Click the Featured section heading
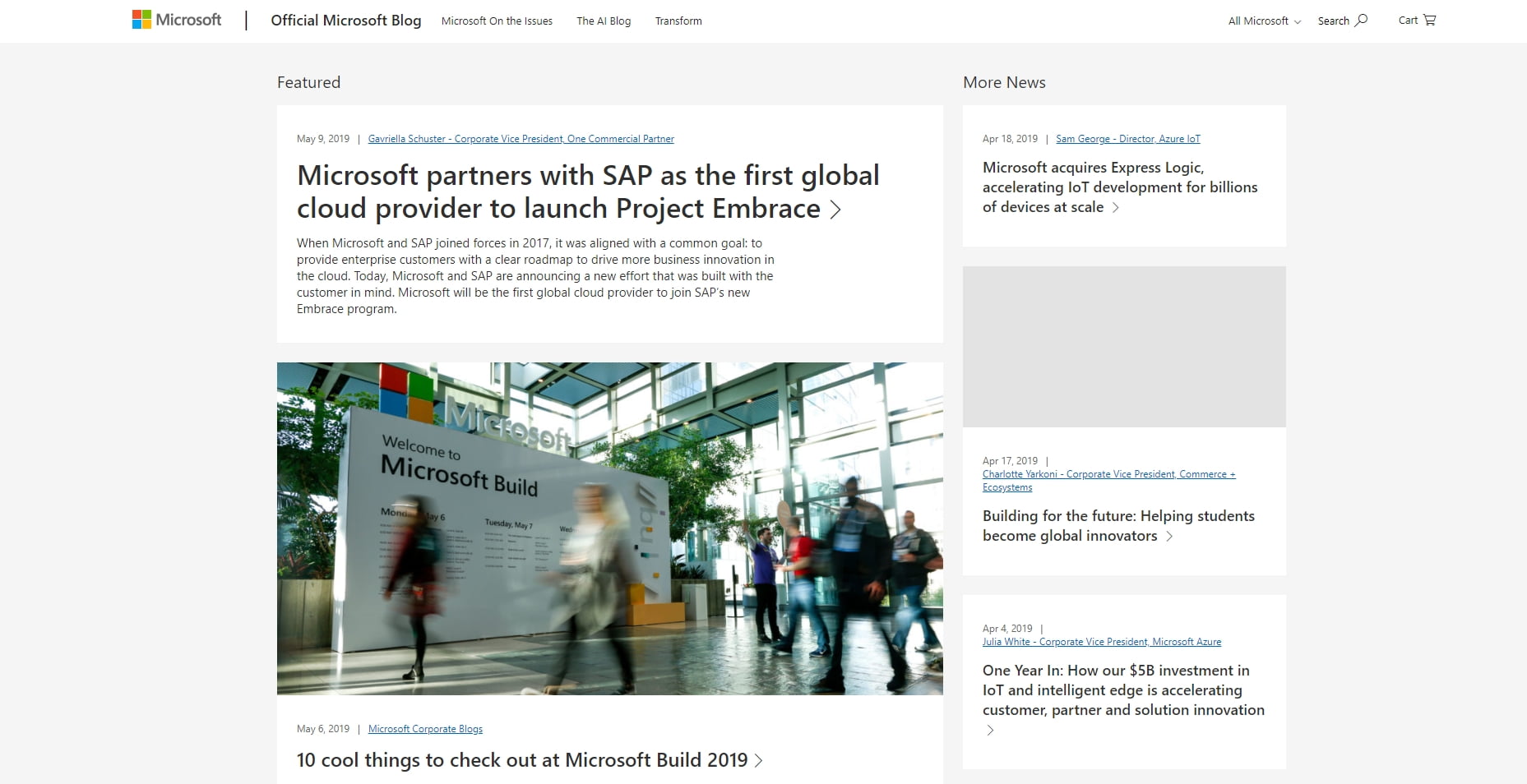Screen dimensions: 1527x784 (308, 82)
